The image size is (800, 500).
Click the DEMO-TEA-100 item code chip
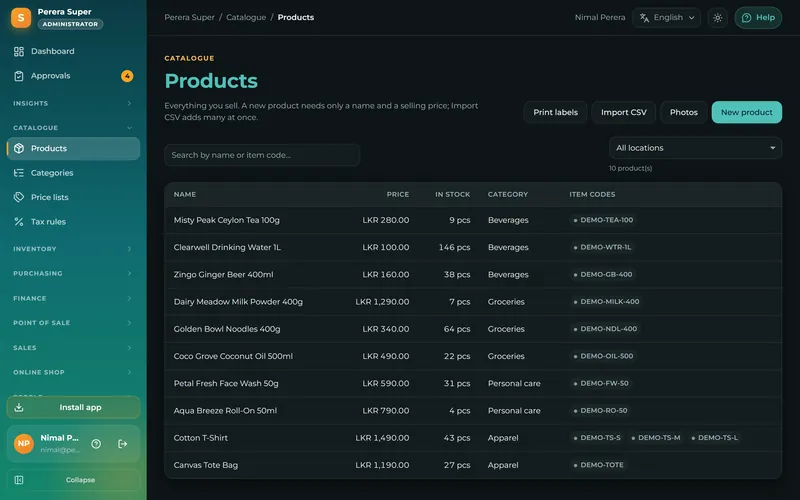(x=603, y=220)
